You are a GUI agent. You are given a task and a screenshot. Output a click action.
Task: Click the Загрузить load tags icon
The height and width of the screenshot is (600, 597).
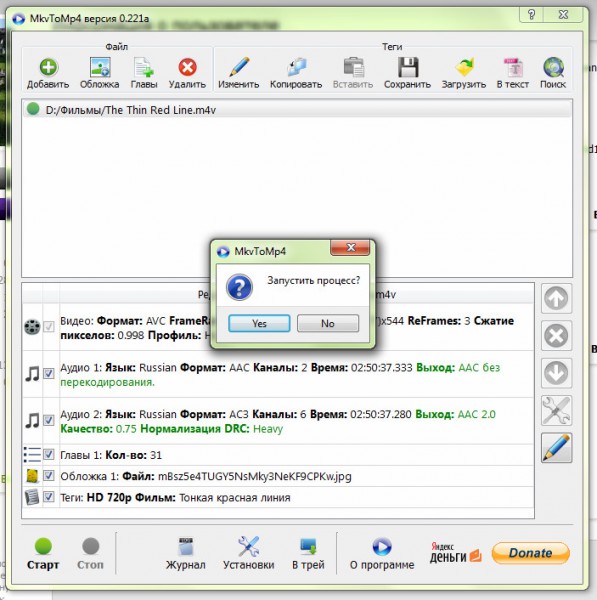(x=465, y=67)
